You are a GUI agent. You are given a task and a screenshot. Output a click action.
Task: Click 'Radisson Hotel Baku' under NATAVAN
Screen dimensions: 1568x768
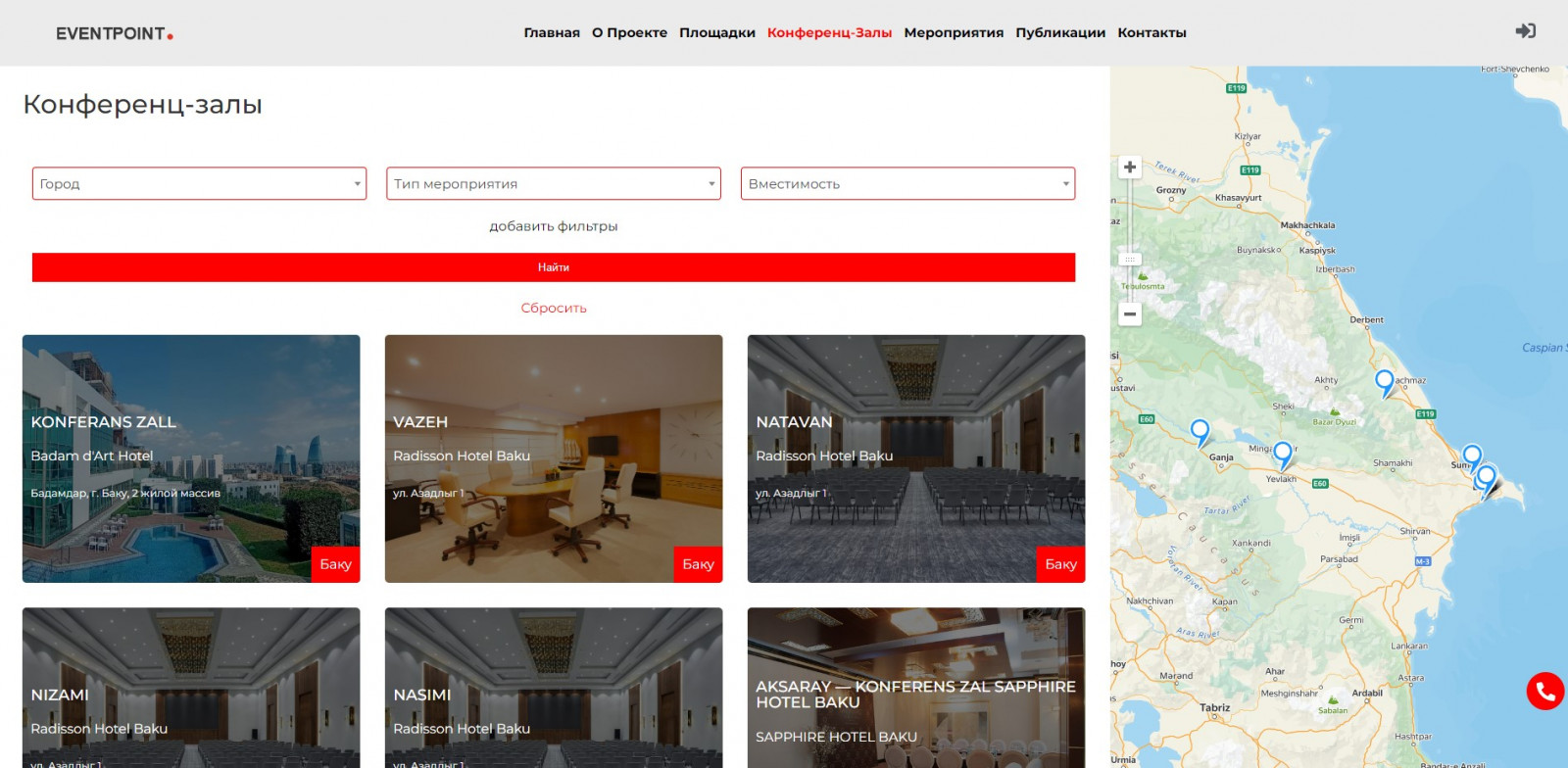pos(824,456)
